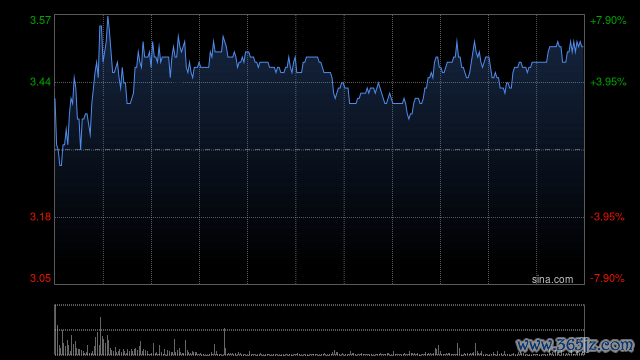
Task: Click the 3.18 price label
Action: (40, 217)
